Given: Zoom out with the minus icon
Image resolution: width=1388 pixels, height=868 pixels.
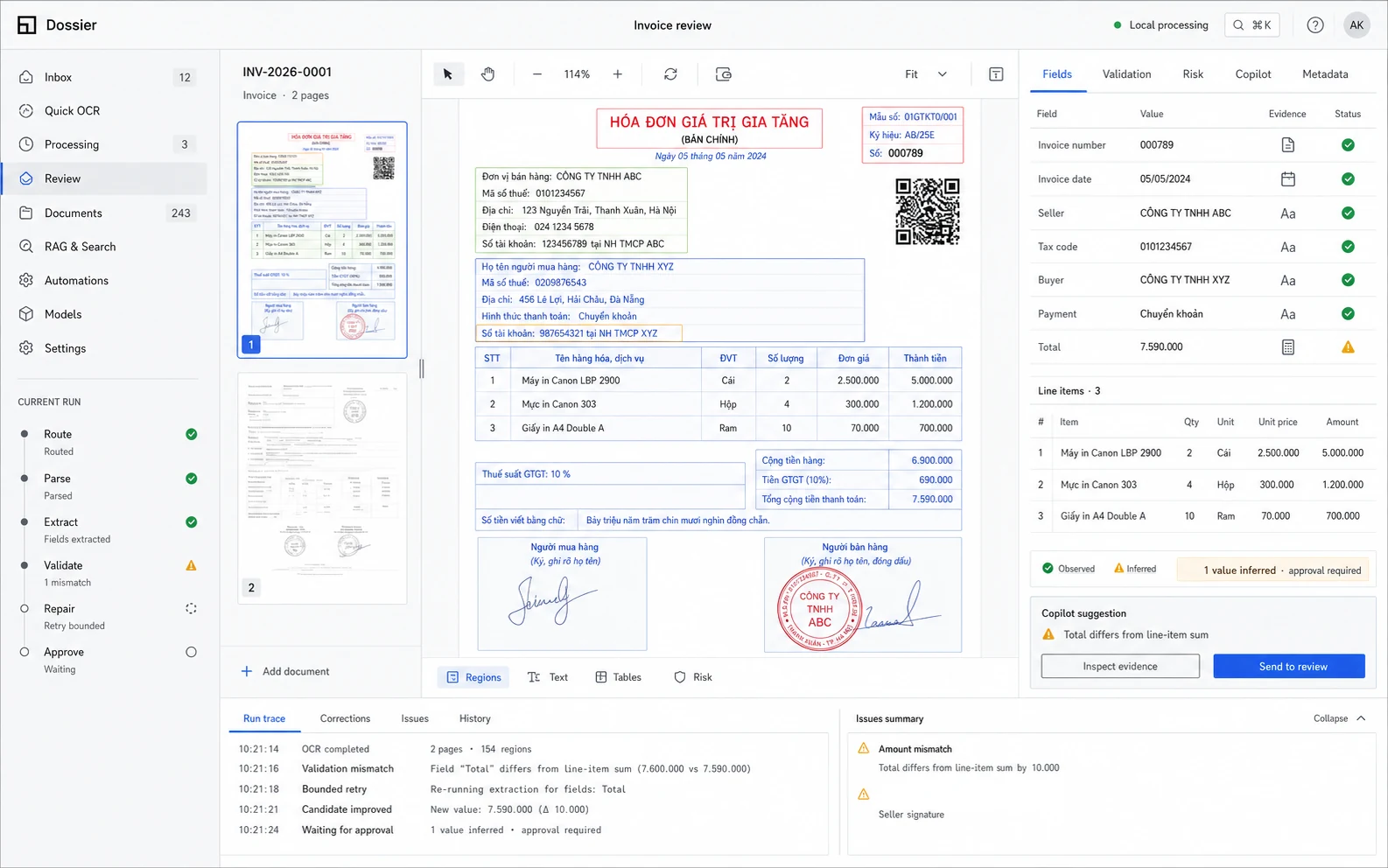Looking at the screenshot, I should [537, 74].
